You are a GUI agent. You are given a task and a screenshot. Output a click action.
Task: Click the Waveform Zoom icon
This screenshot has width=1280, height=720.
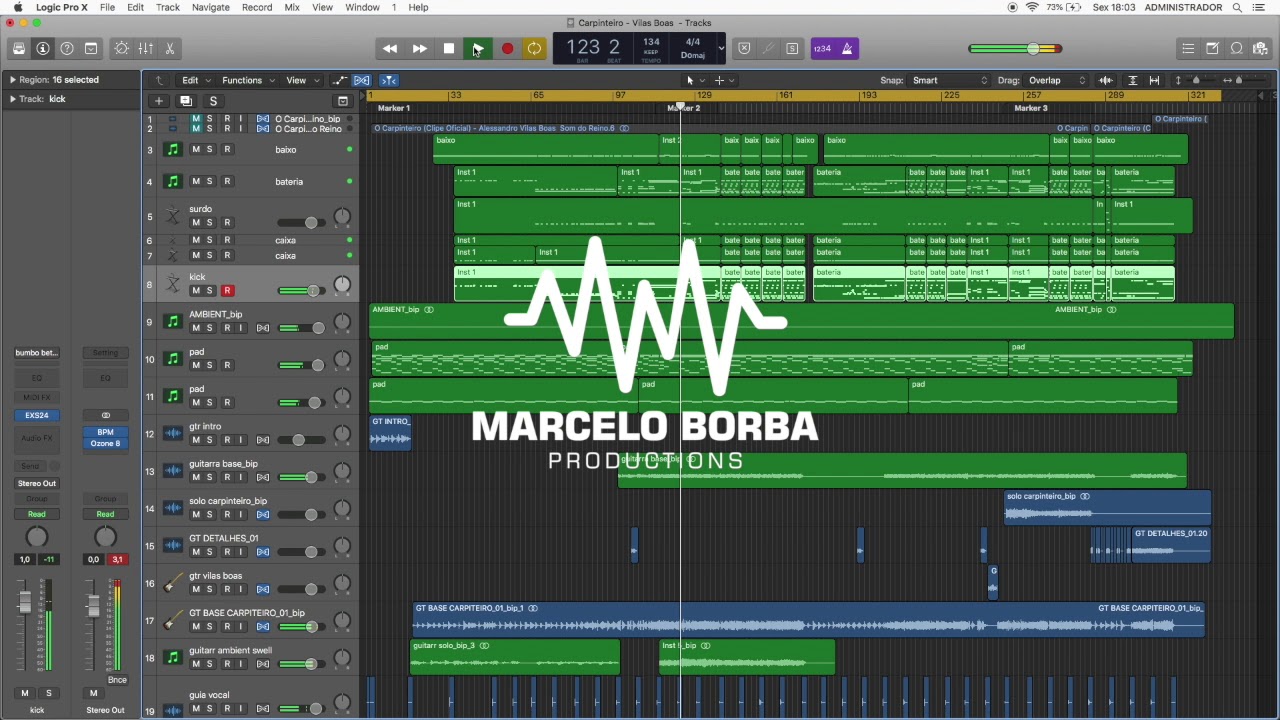1106,80
